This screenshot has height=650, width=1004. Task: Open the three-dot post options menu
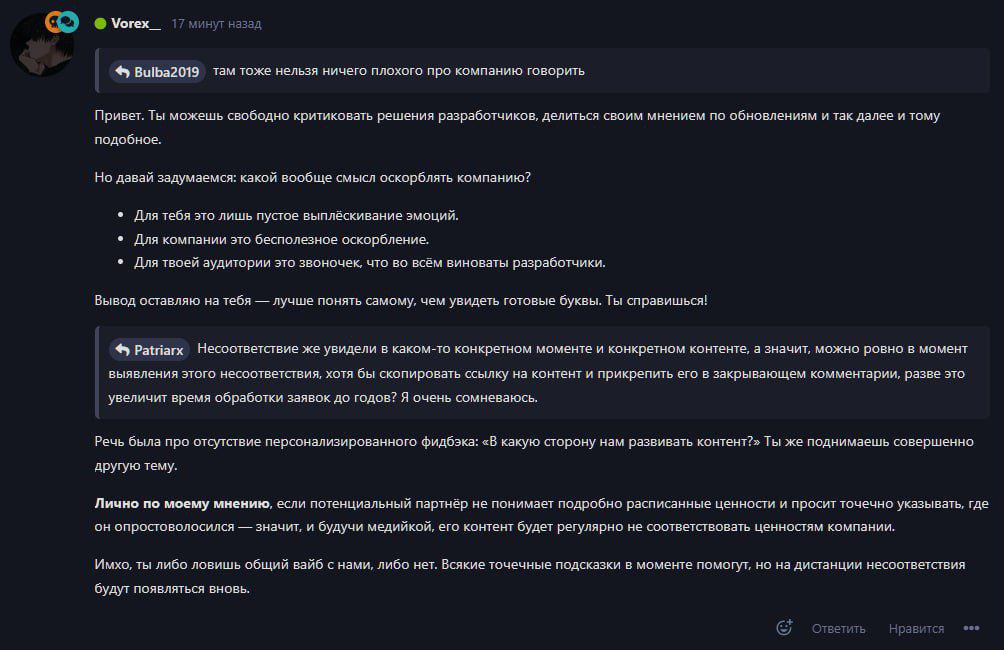tap(971, 628)
